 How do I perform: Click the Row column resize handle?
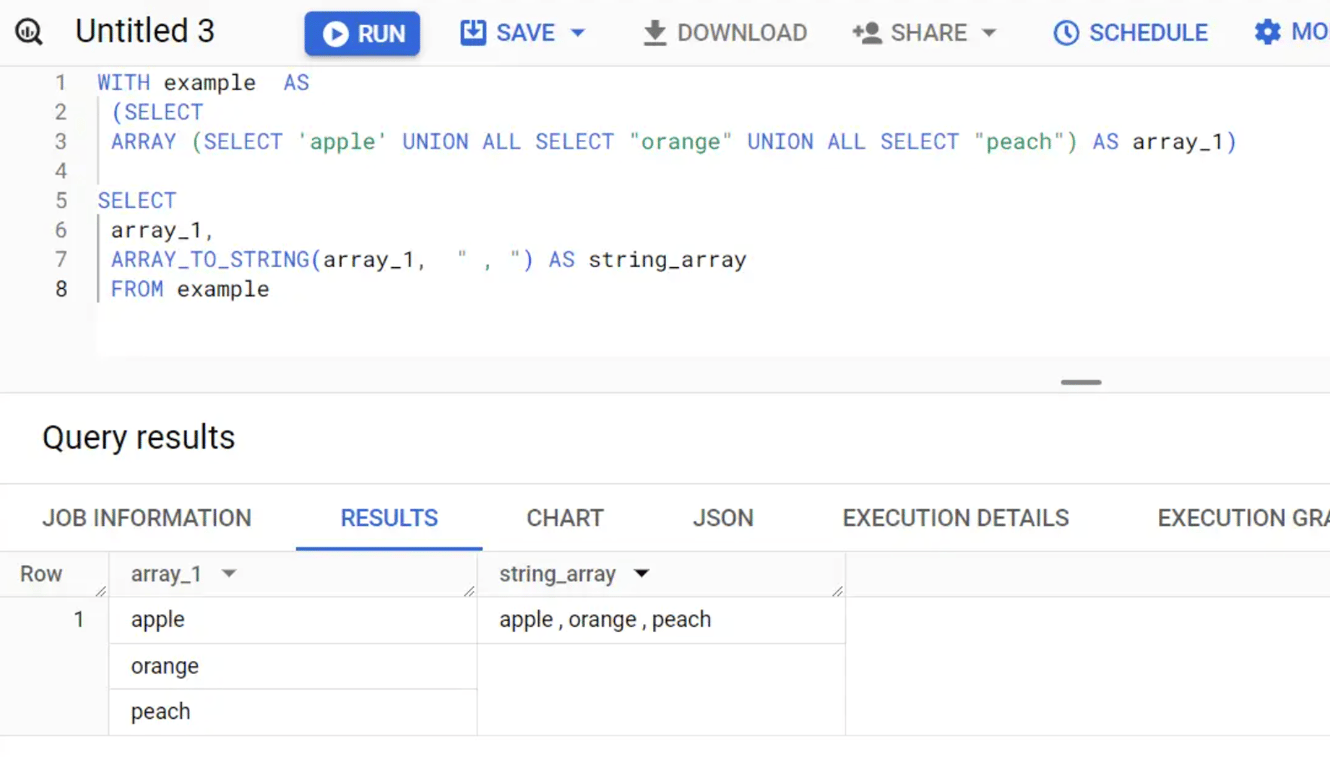point(100,591)
